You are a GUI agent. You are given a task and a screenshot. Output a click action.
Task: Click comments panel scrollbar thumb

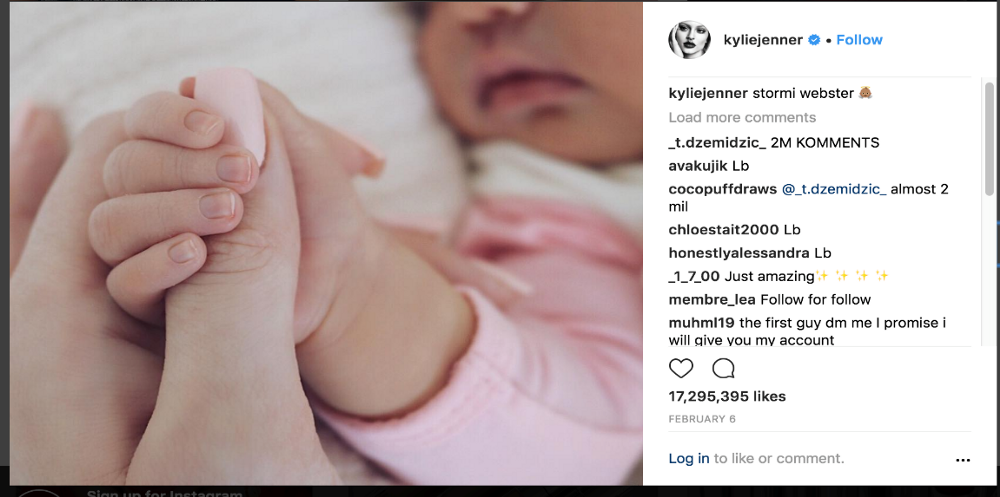[989, 138]
